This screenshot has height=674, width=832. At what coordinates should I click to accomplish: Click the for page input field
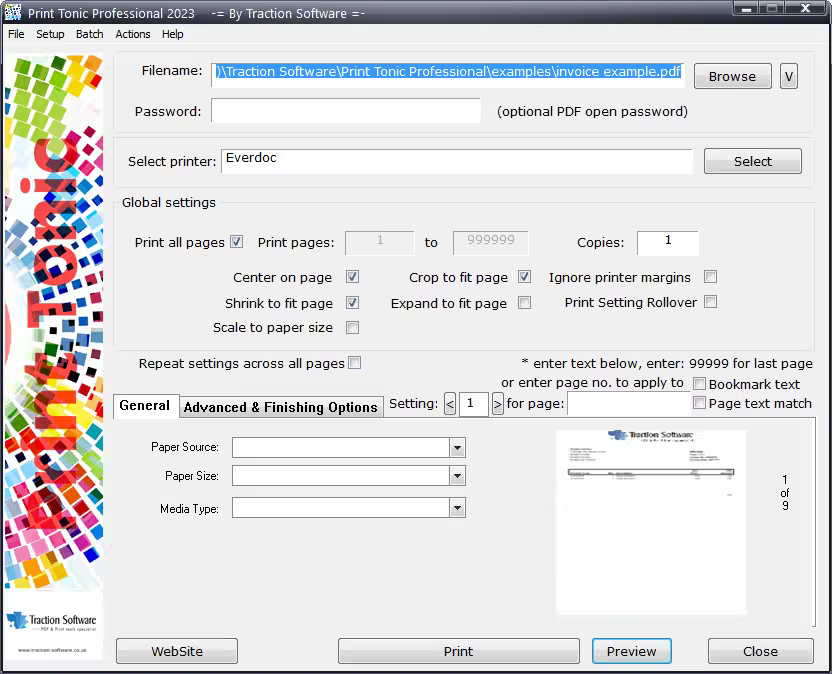point(628,404)
